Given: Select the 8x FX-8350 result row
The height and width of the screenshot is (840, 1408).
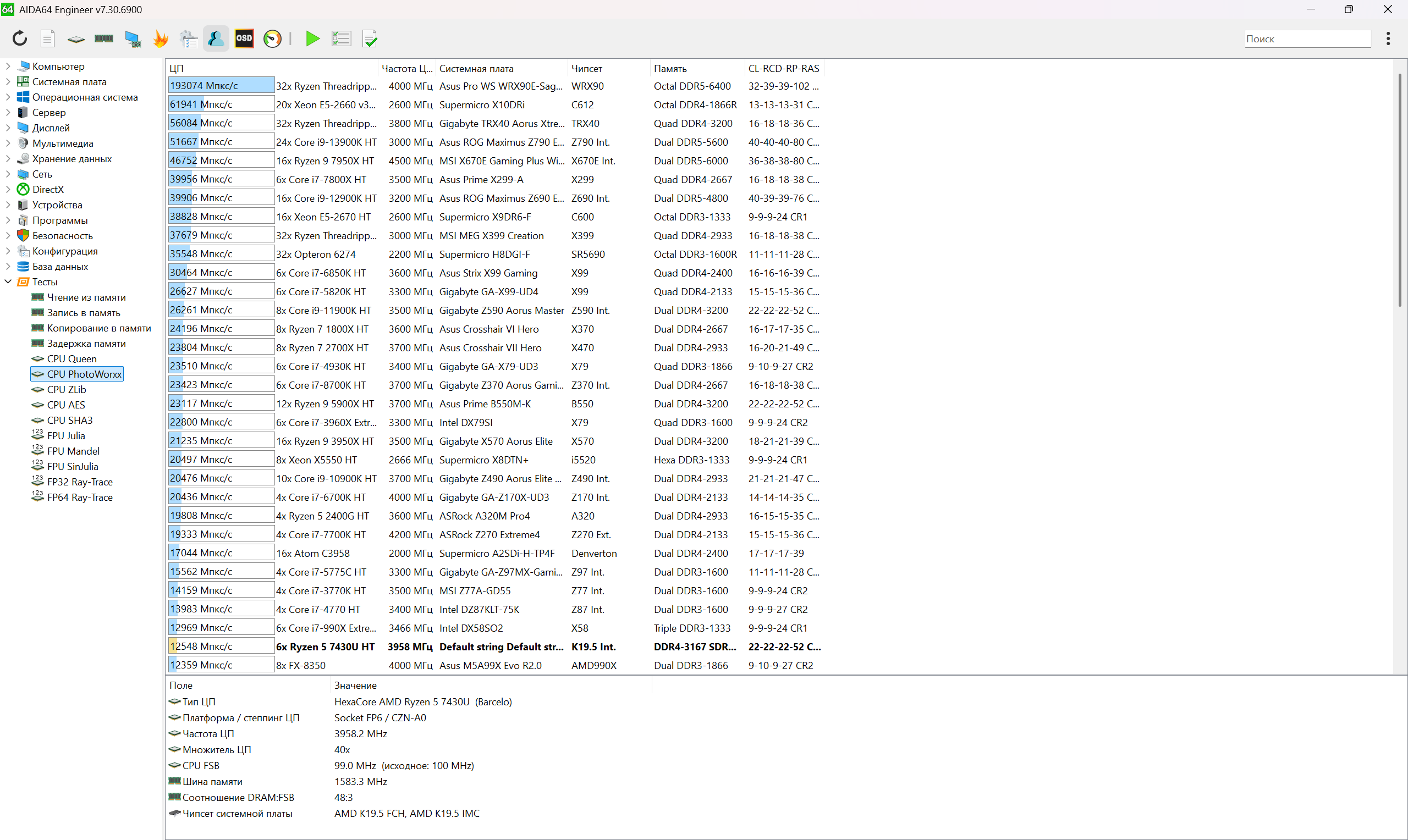Looking at the screenshot, I should pyautogui.click(x=496, y=665).
